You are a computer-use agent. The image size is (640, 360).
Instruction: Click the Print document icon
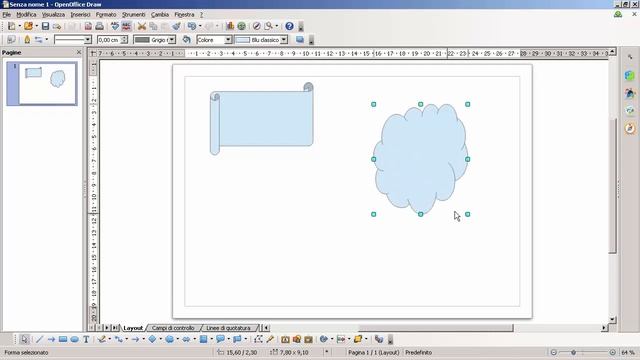click(99, 26)
